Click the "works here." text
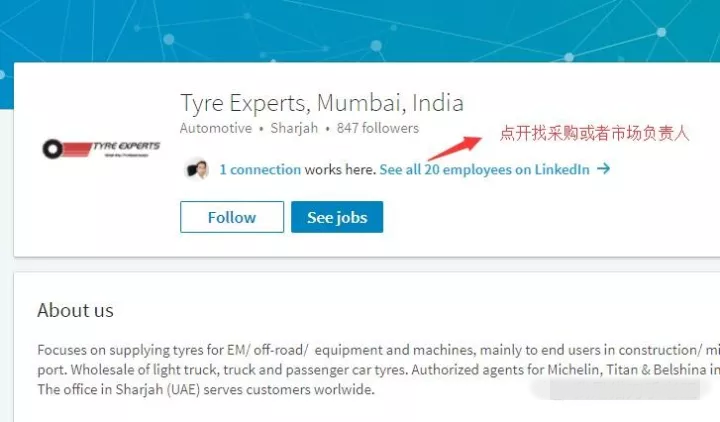 pyautogui.click(x=340, y=169)
